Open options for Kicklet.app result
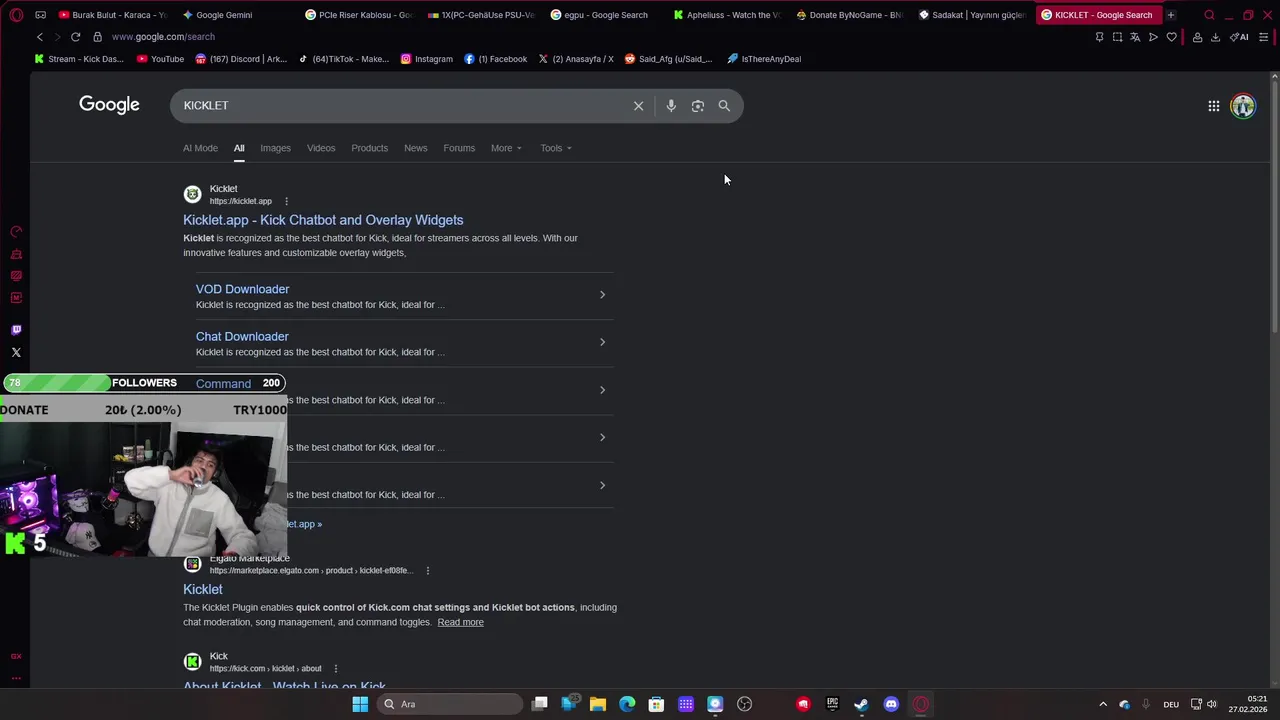Image resolution: width=1280 pixels, height=720 pixels. (286, 201)
